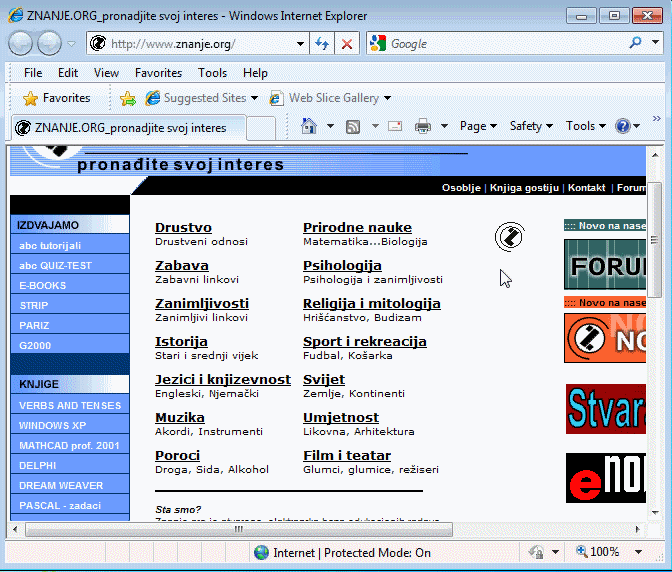Click the Stop loading icon
672x572 pixels.
click(x=347, y=44)
